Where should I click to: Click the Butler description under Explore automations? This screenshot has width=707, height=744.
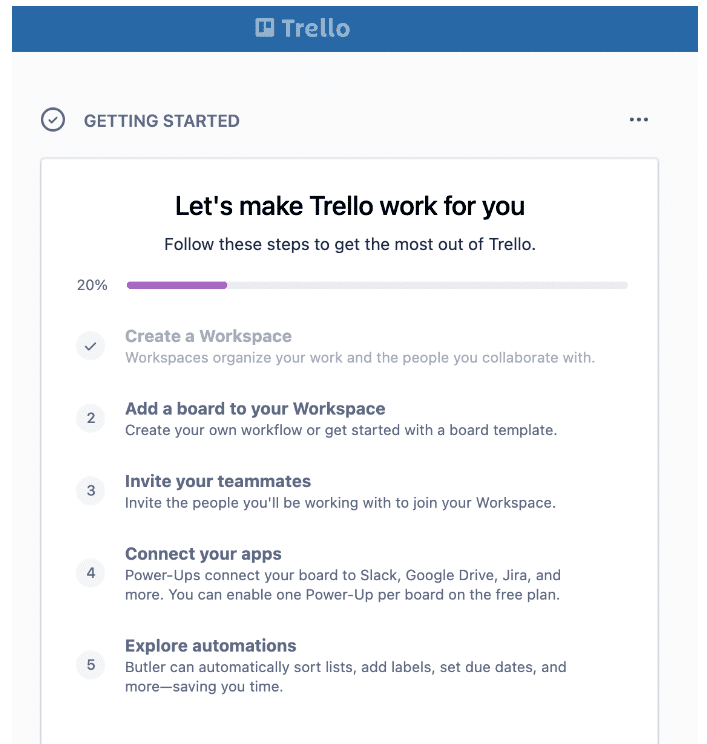(x=345, y=676)
